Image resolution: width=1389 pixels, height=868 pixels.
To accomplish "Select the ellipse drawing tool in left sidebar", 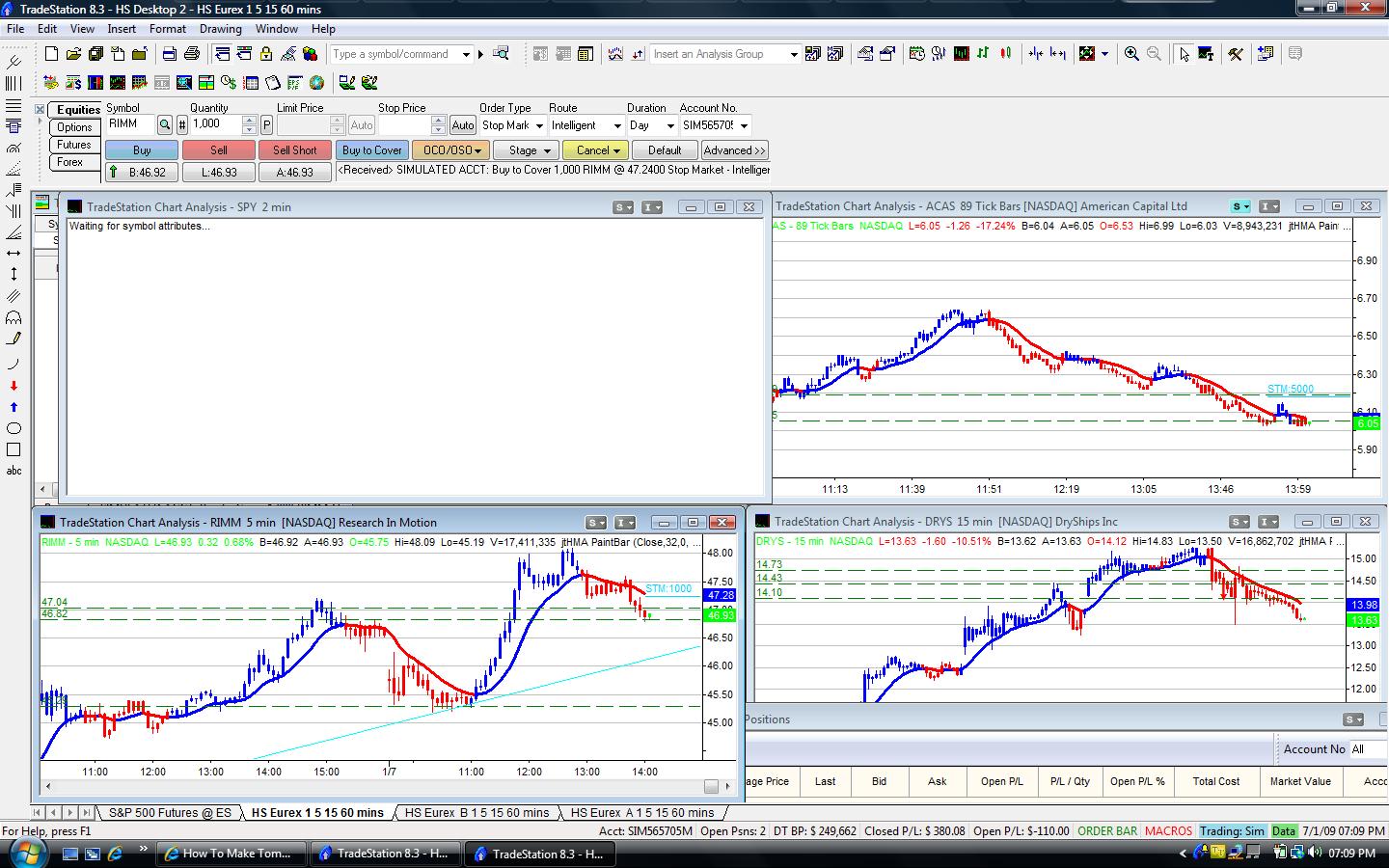I will click(14, 427).
